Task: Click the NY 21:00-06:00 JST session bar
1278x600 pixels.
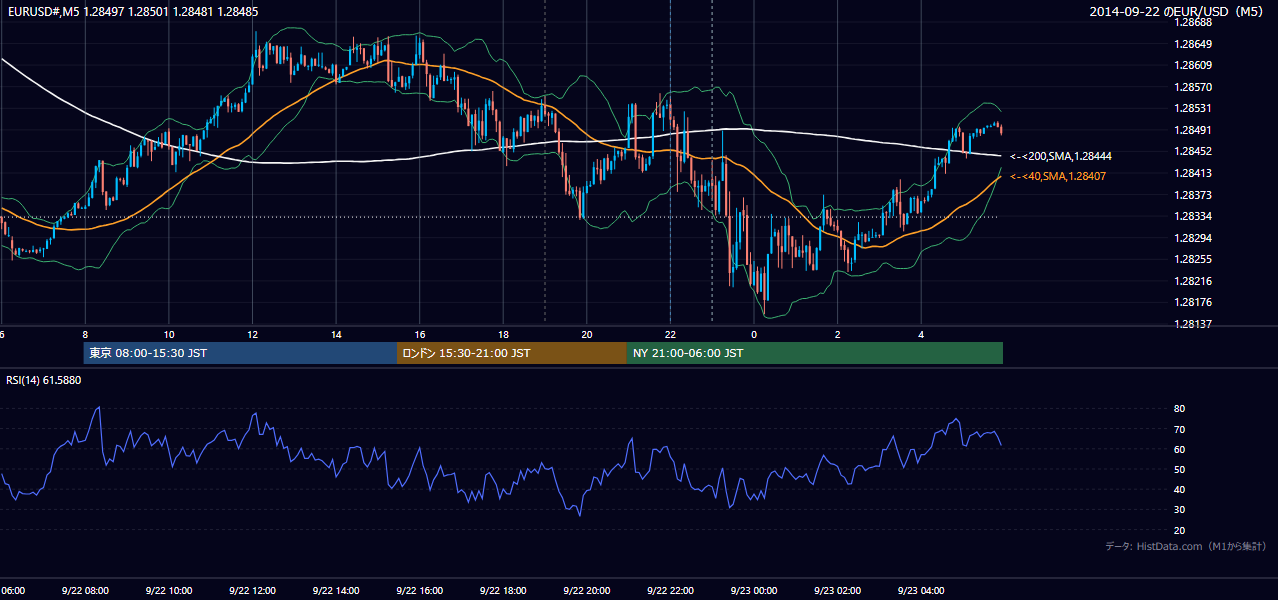Action: point(815,353)
